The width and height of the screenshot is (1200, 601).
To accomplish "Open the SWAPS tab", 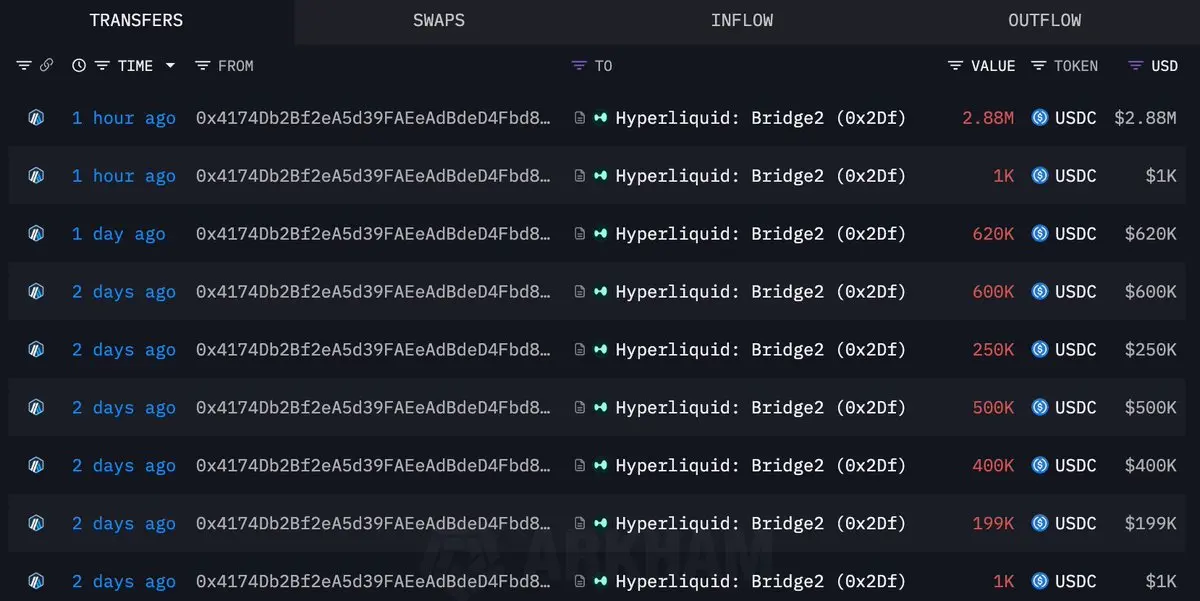I will (x=439, y=20).
